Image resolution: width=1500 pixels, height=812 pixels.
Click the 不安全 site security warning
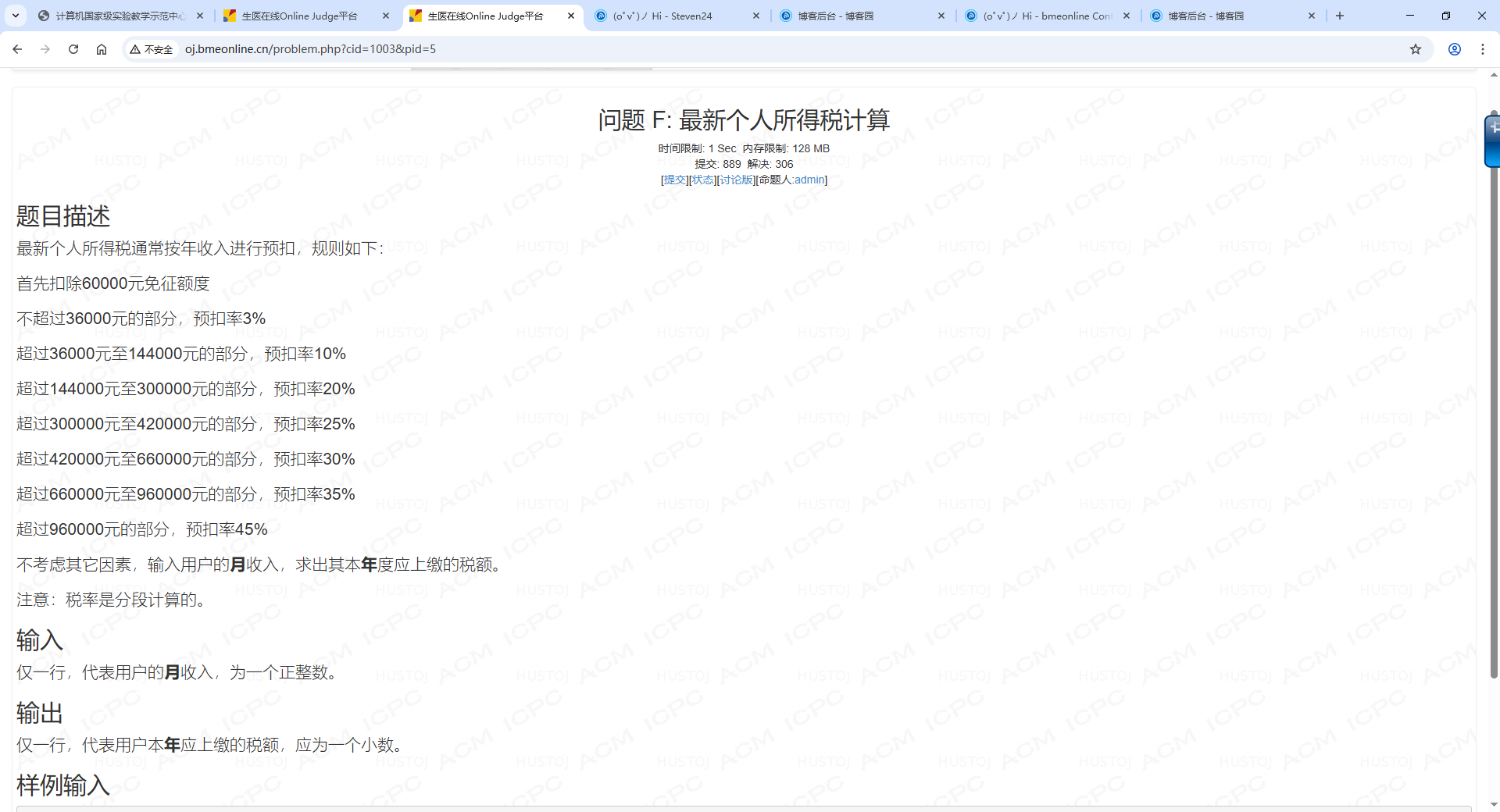pyautogui.click(x=152, y=49)
